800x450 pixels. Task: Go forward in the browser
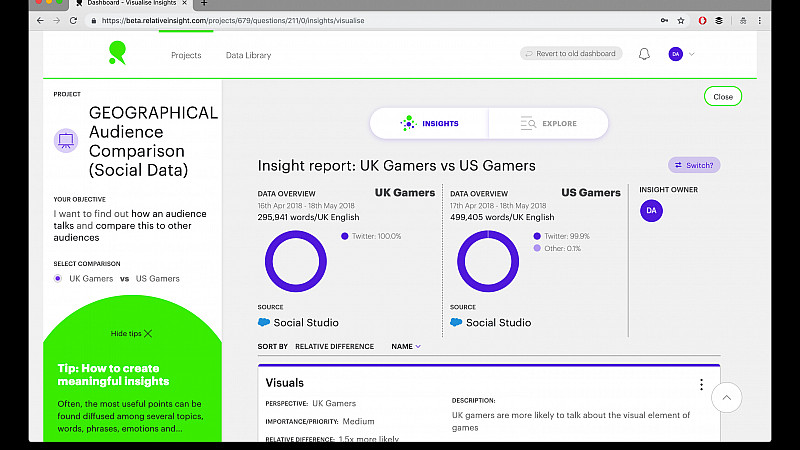tap(57, 20)
